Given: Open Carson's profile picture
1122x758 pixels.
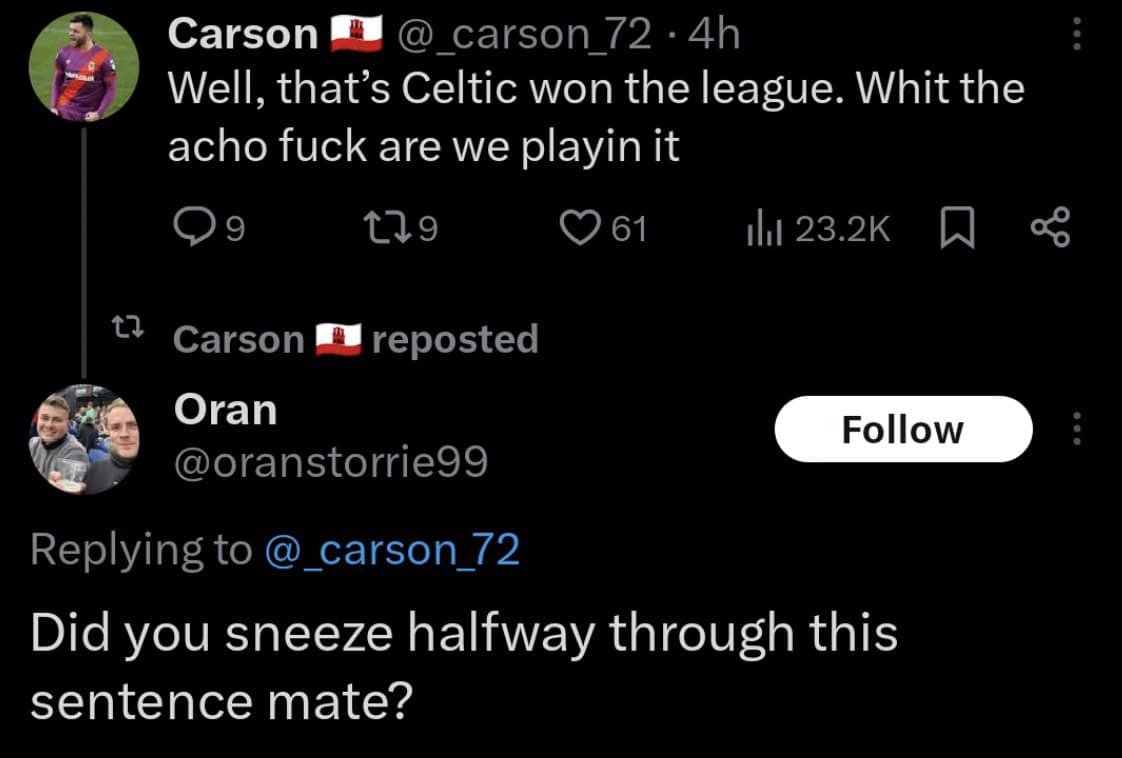Looking at the screenshot, I should [84, 66].
